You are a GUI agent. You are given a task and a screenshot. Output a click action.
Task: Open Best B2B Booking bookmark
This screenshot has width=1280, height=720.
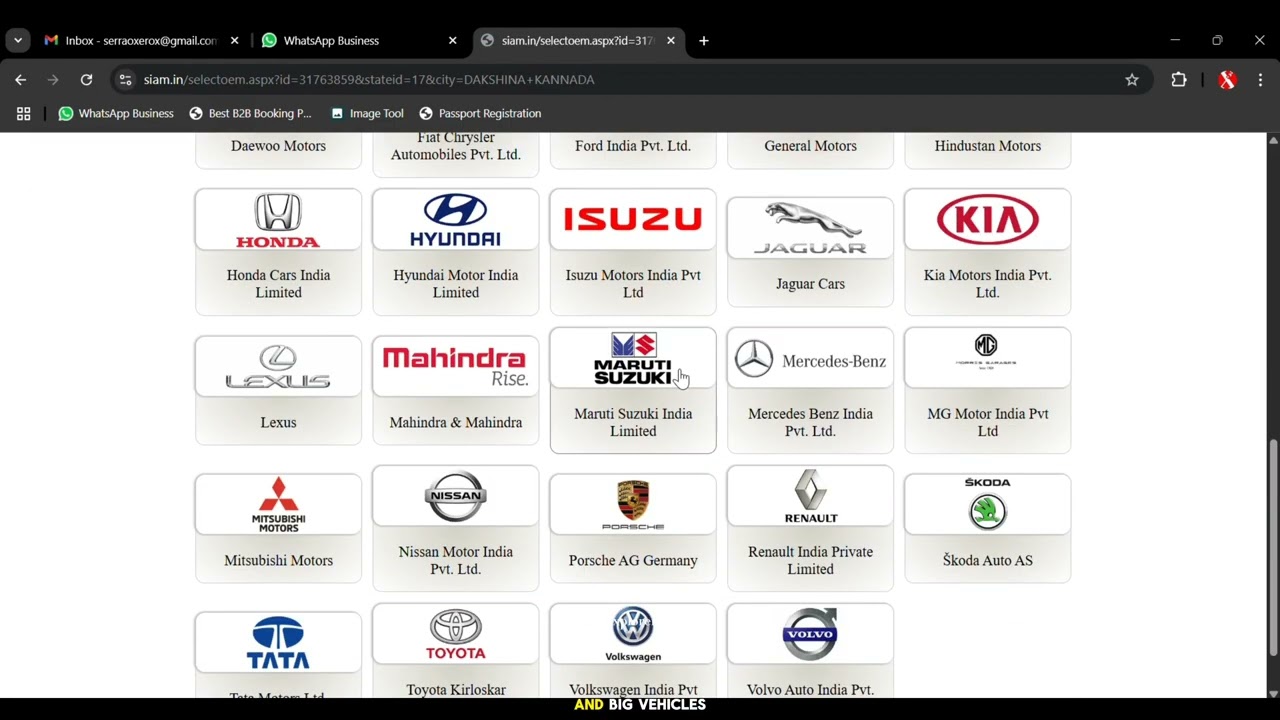250,114
